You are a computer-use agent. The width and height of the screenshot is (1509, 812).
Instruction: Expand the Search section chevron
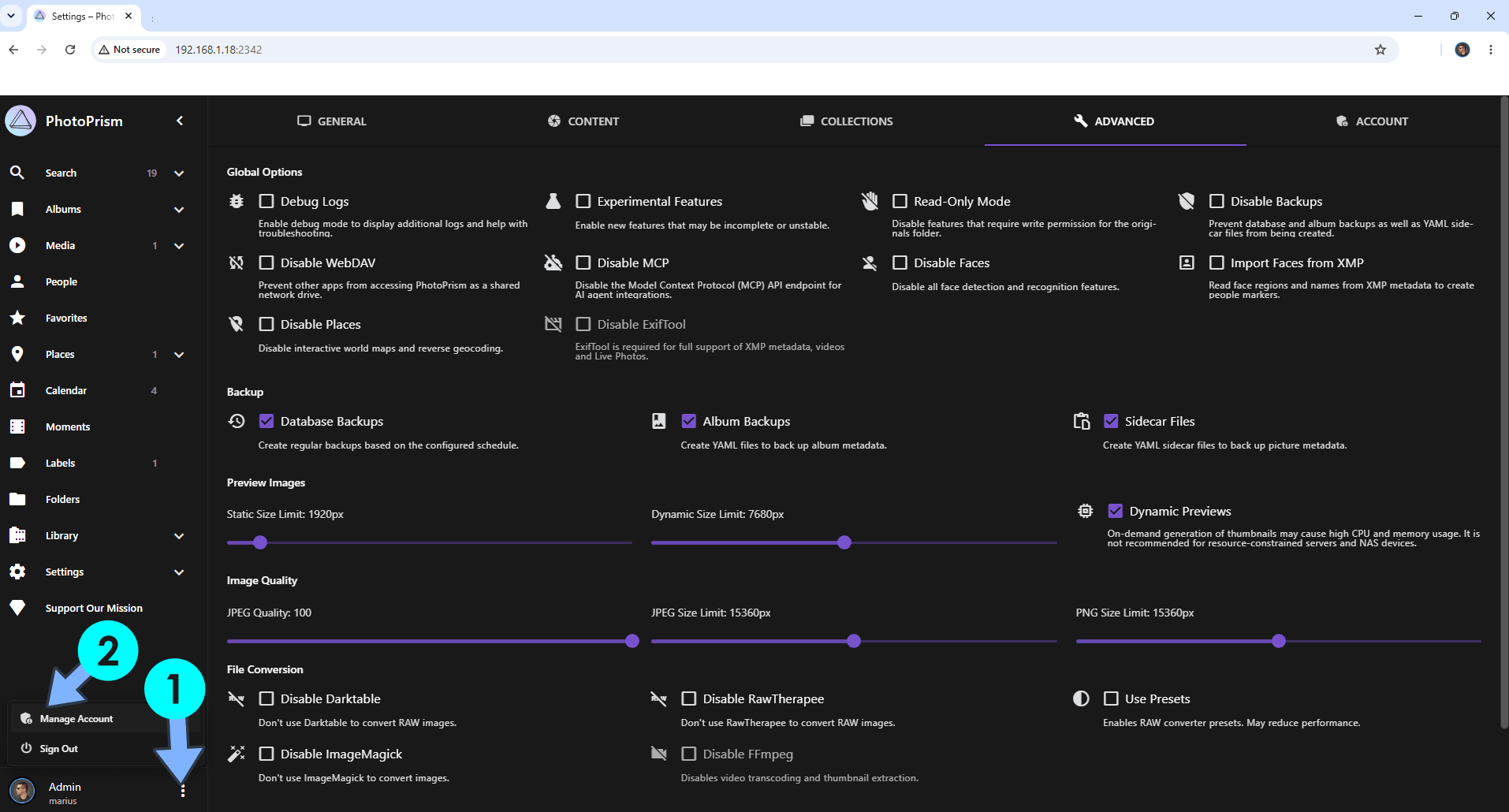click(179, 173)
